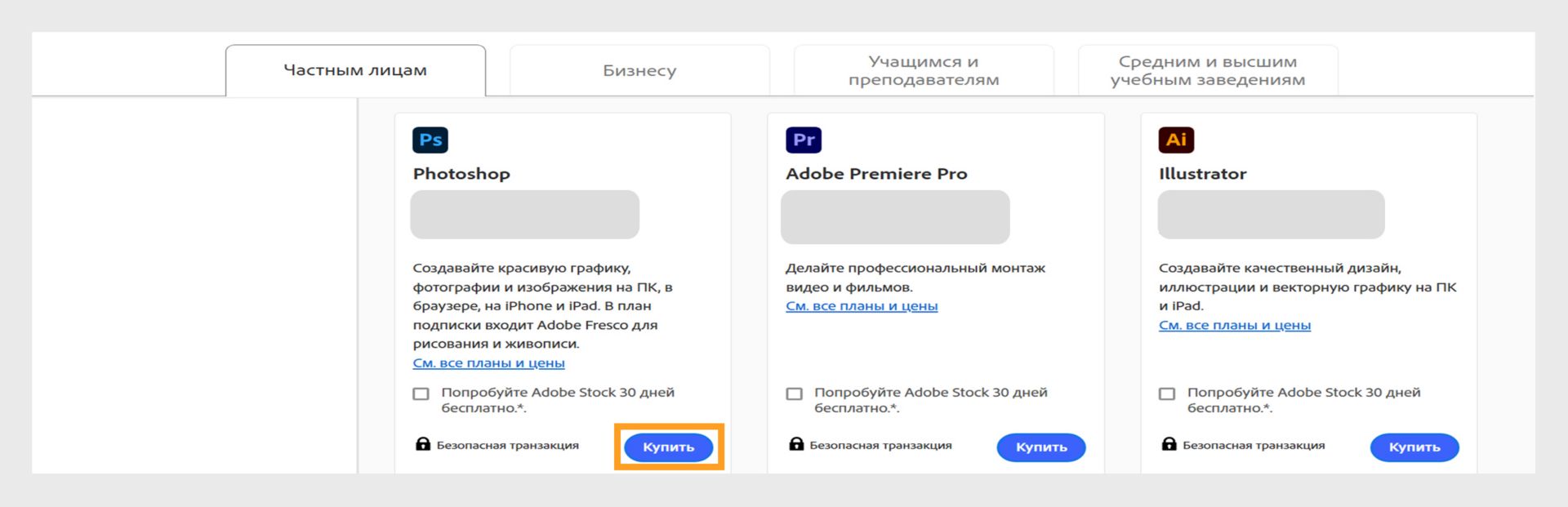Open Photoshop's См. все планы и цены link
Viewport: 1568px width, 507px height.
(488, 363)
